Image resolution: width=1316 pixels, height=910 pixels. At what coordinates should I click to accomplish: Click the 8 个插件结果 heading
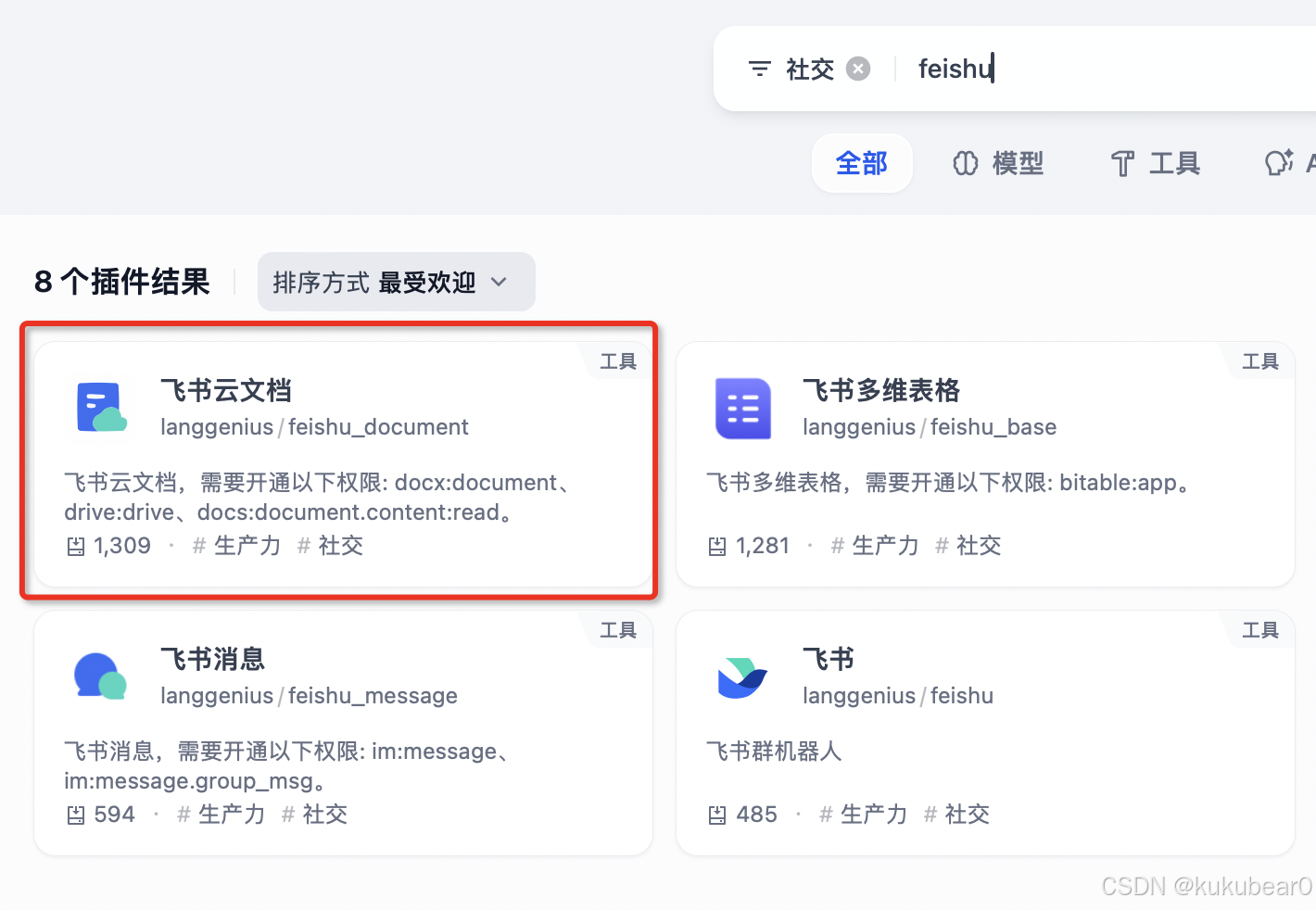tap(122, 282)
